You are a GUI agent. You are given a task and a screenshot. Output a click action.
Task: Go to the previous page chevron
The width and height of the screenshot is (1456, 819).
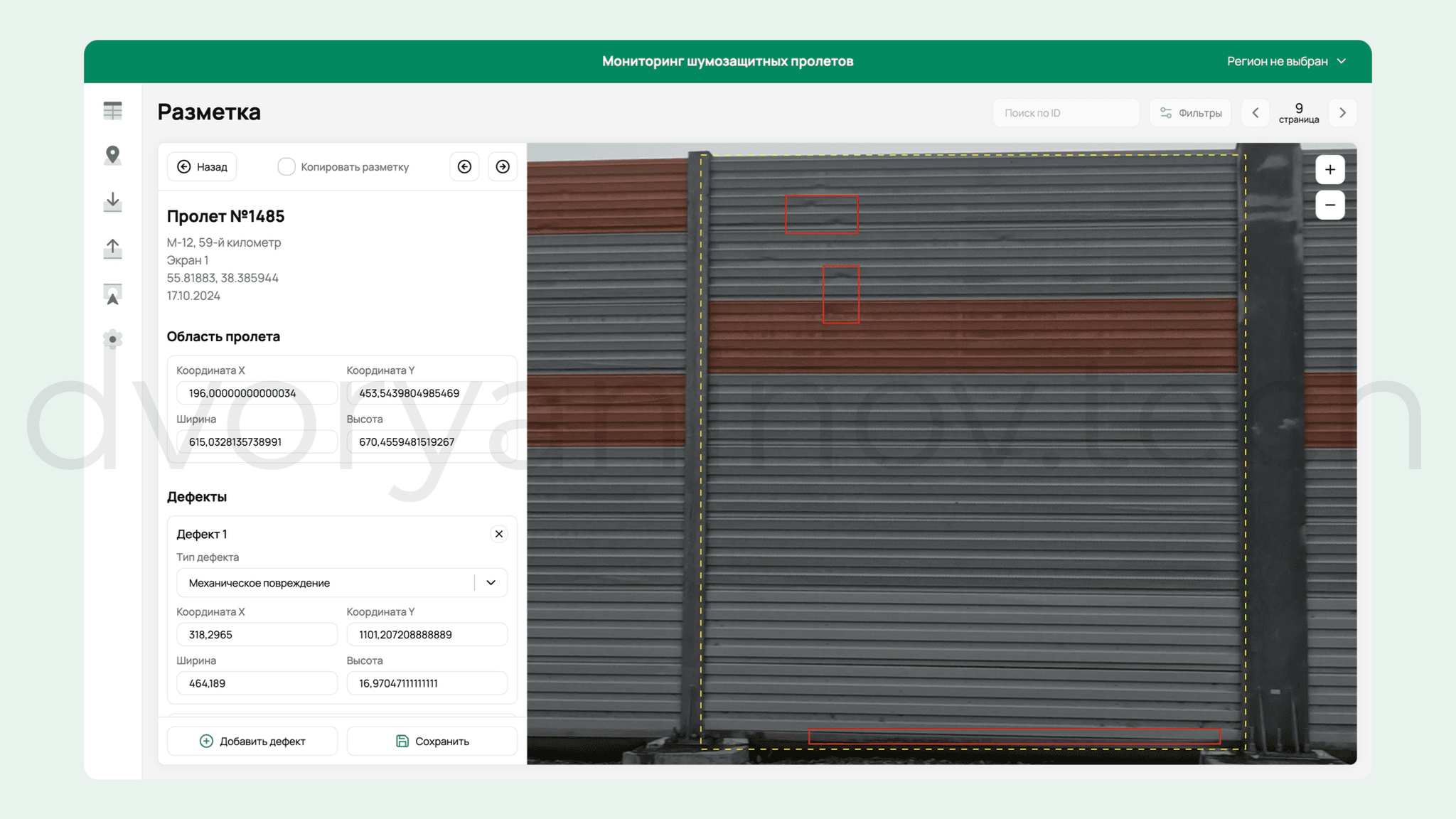(1256, 113)
